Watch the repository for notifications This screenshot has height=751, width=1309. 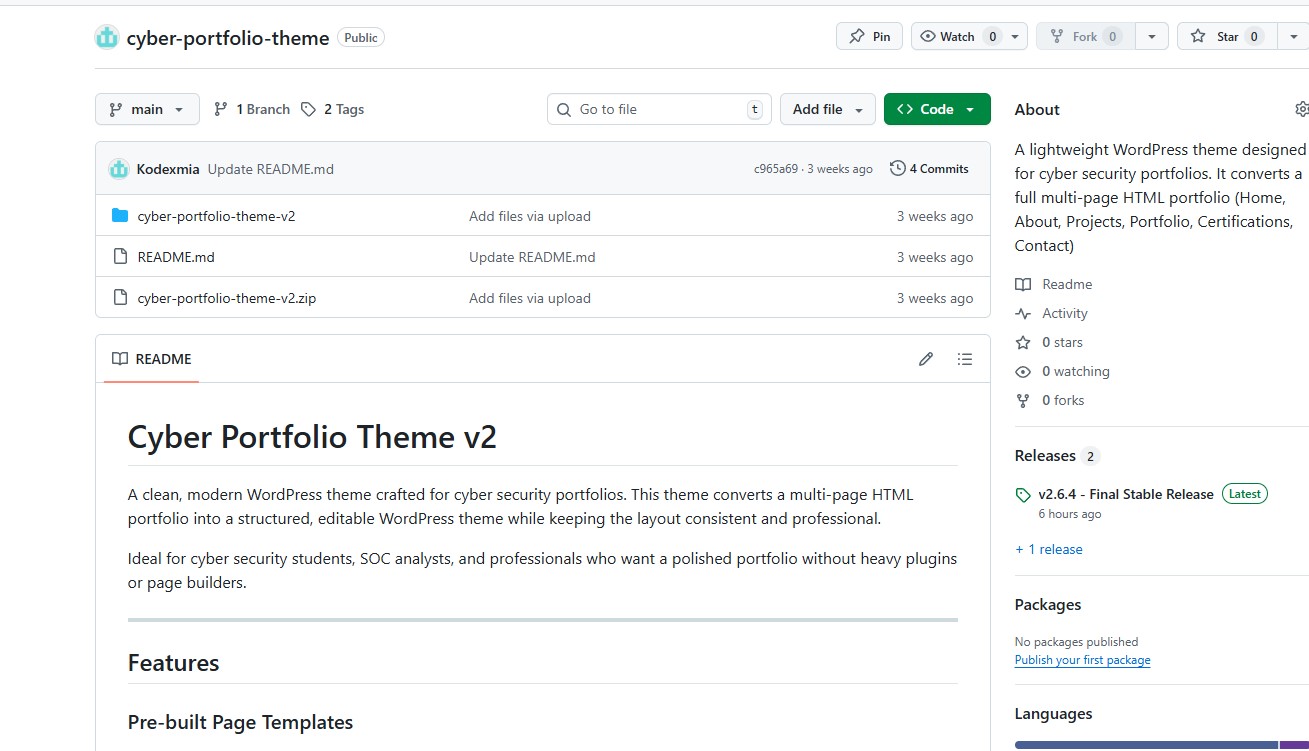coord(957,37)
